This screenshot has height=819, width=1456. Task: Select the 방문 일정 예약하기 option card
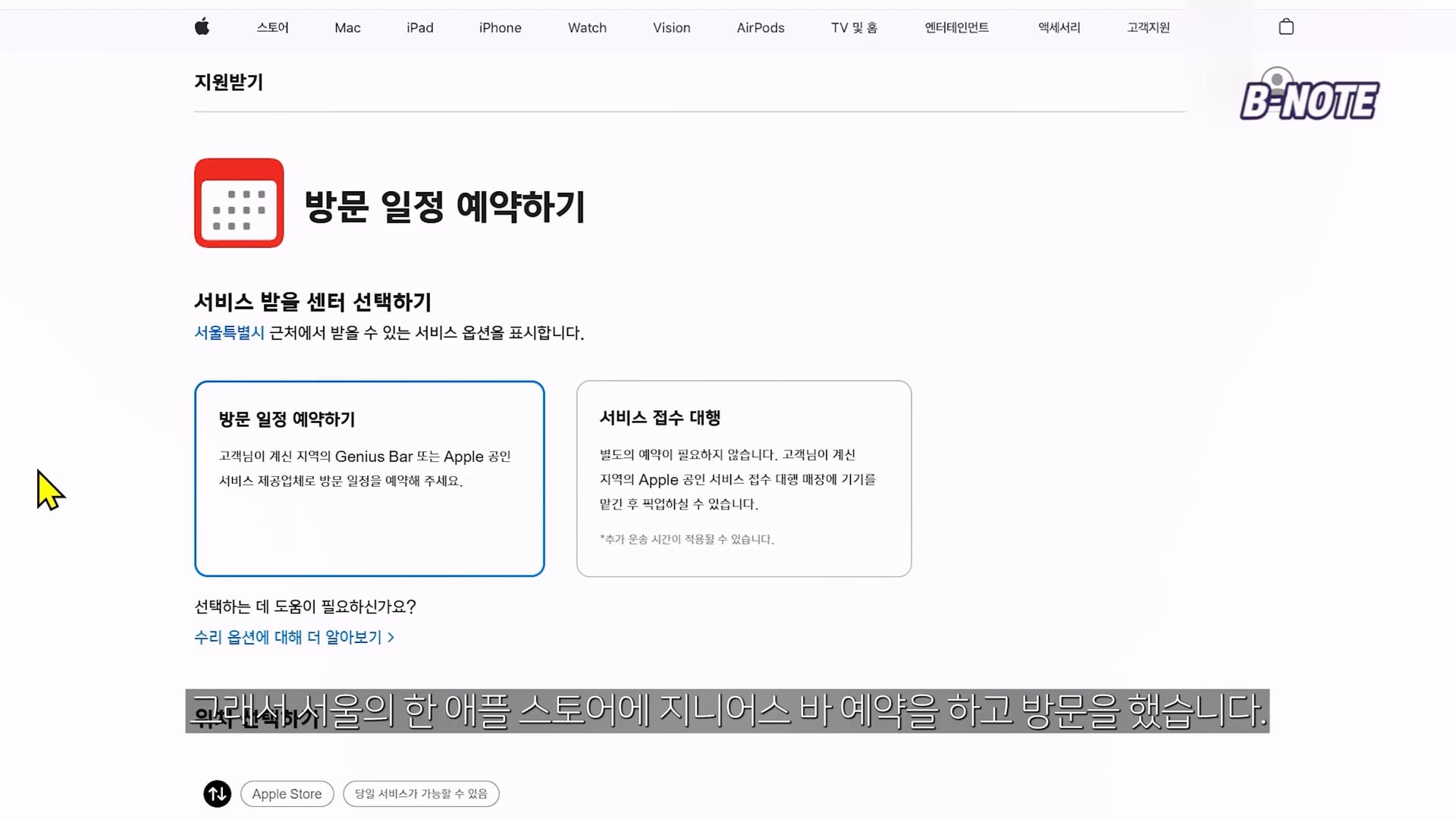[x=369, y=479]
